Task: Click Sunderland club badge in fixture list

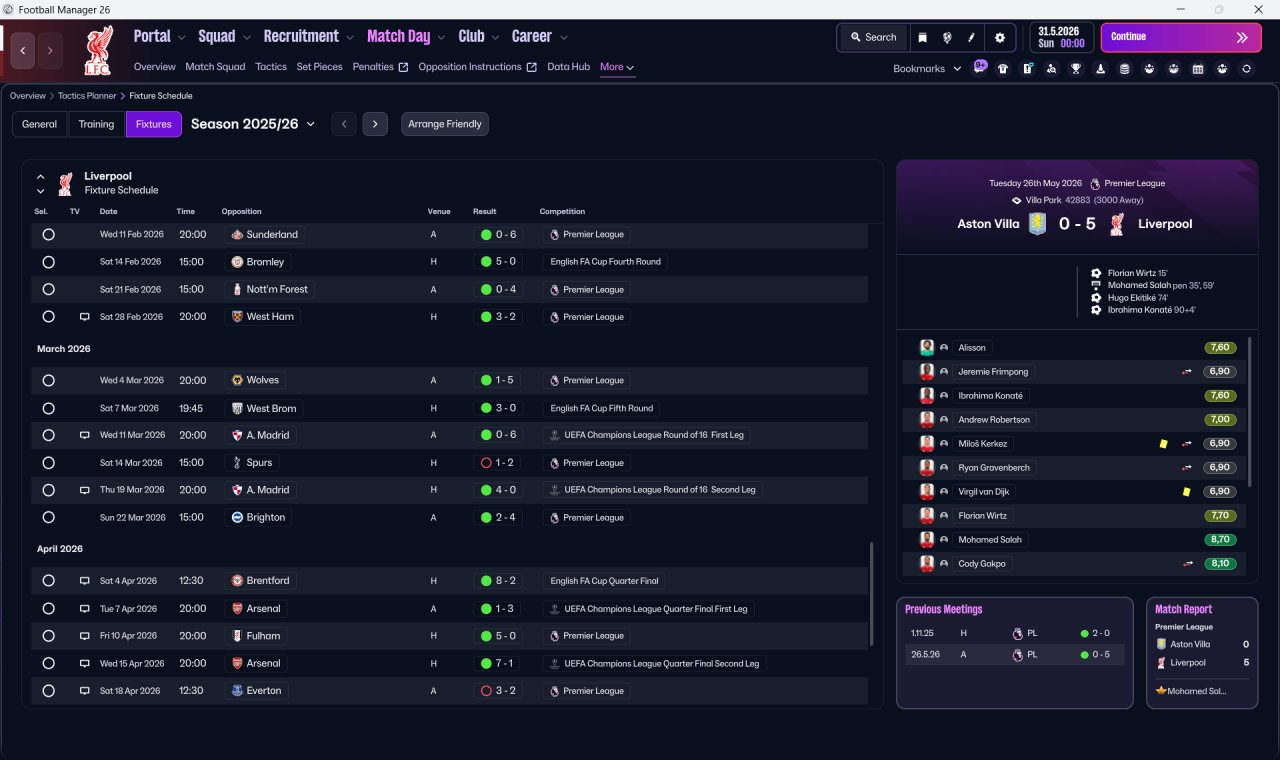Action: tap(237, 235)
